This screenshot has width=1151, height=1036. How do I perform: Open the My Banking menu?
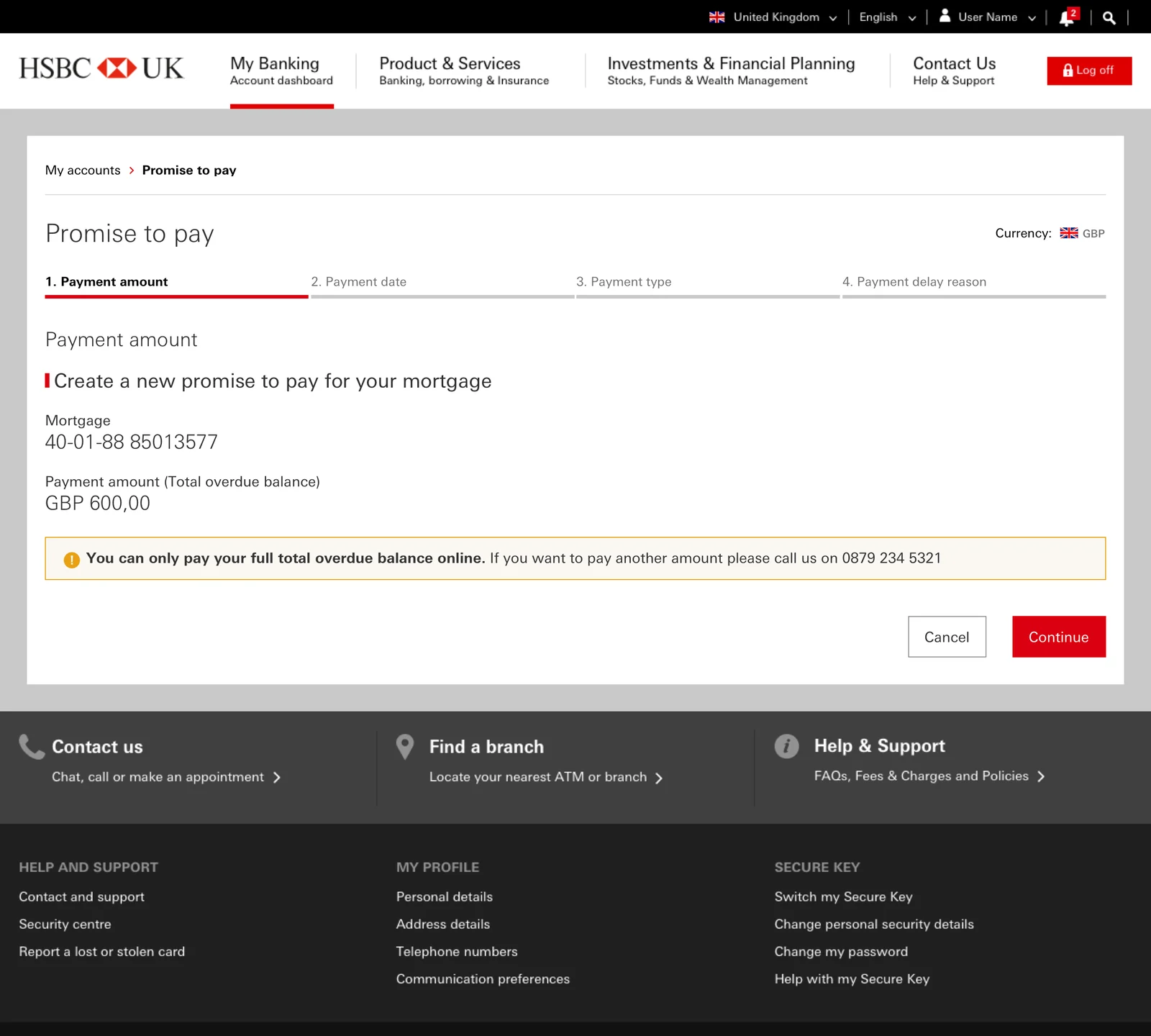tap(281, 71)
